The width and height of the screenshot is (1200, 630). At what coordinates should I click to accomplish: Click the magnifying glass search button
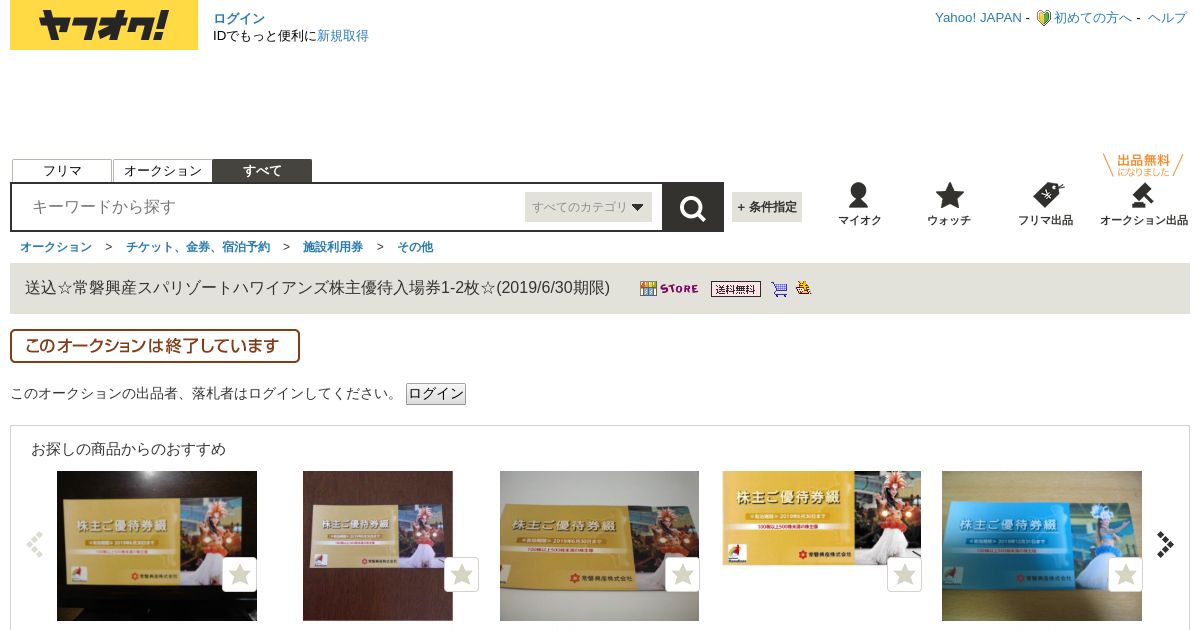(x=693, y=207)
